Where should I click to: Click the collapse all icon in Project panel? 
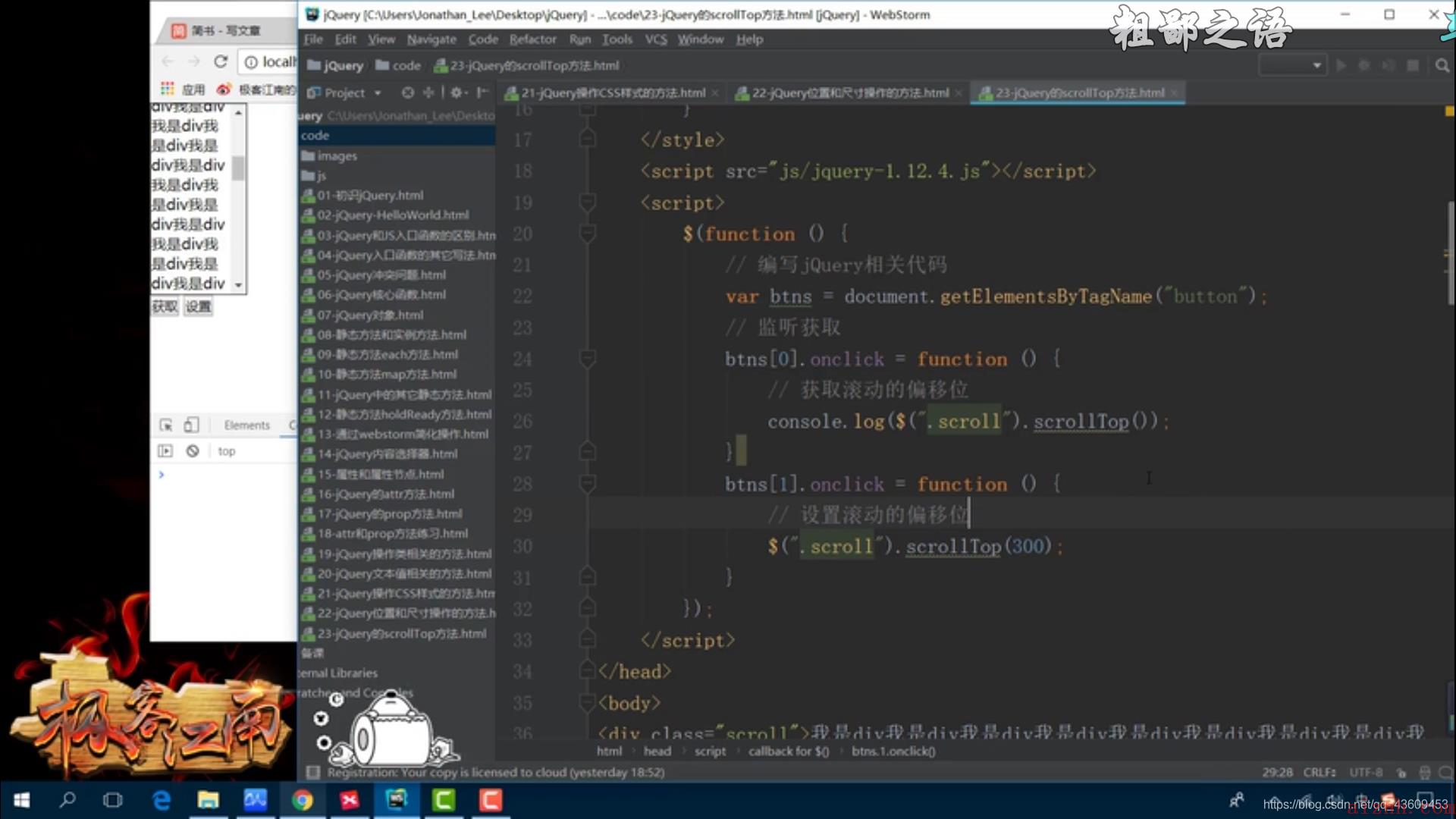[x=428, y=93]
